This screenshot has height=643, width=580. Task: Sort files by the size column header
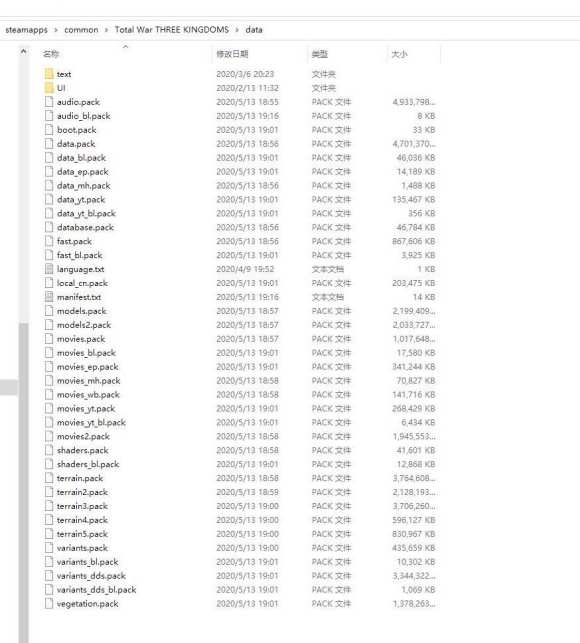(x=400, y=54)
